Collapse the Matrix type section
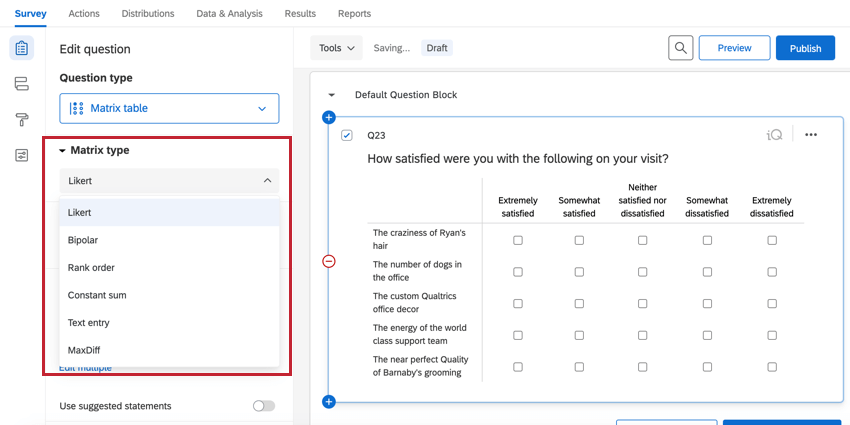 (62, 150)
